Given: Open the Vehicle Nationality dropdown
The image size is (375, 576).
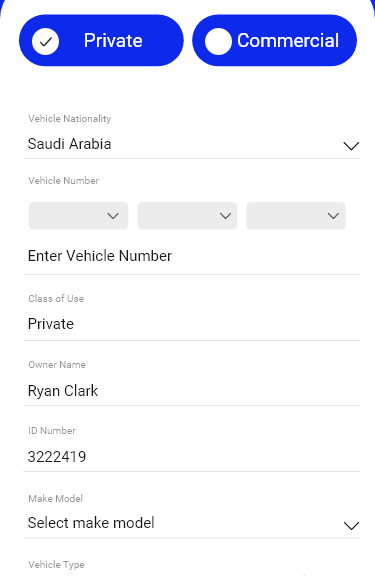Looking at the screenshot, I should coord(191,144).
